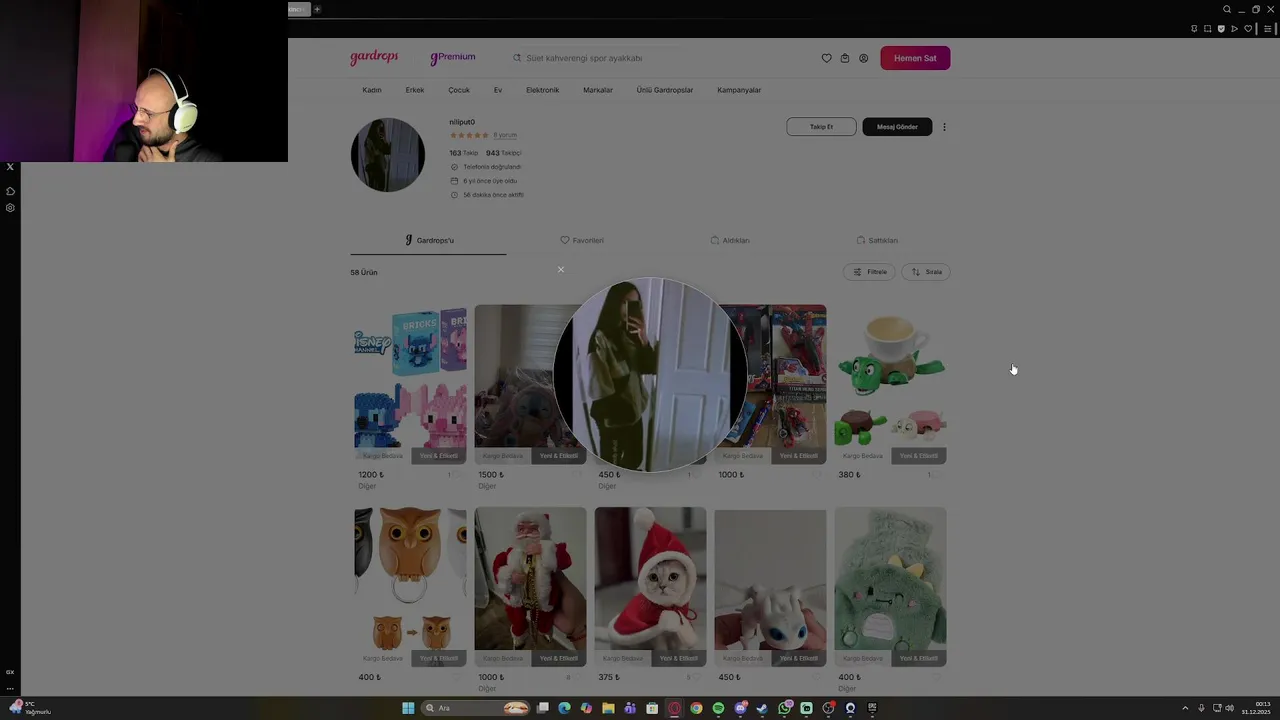The width and height of the screenshot is (1280, 720).
Task: Launch Microsoft Edge from taskbar
Action: pyautogui.click(x=564, y=708)
